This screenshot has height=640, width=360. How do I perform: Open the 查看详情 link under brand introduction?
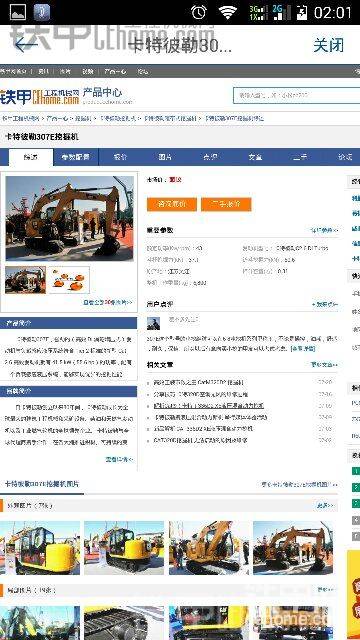coord(120,459)
